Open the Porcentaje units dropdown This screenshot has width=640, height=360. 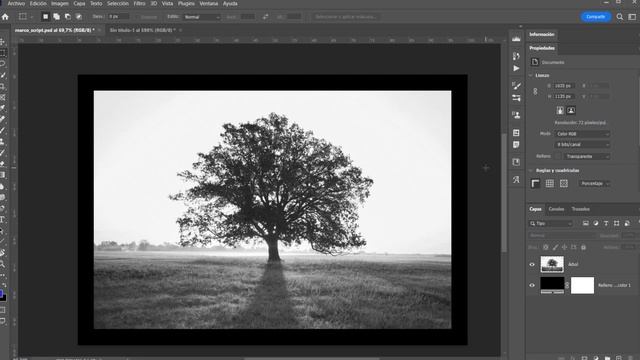pyautogui.click(x=594, y=184)
